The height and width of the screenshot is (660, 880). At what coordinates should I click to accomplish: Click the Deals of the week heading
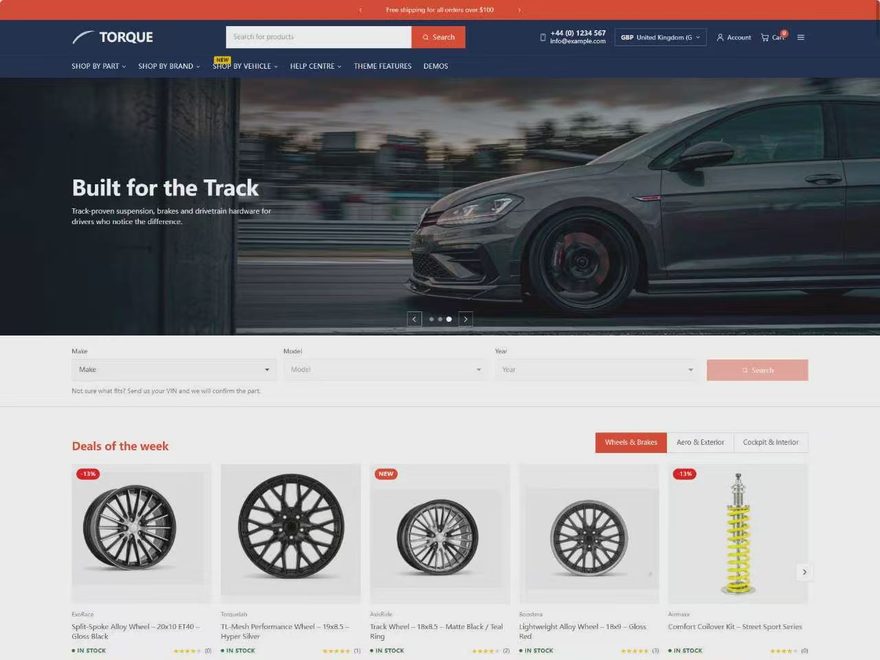(x=120, y=446)
